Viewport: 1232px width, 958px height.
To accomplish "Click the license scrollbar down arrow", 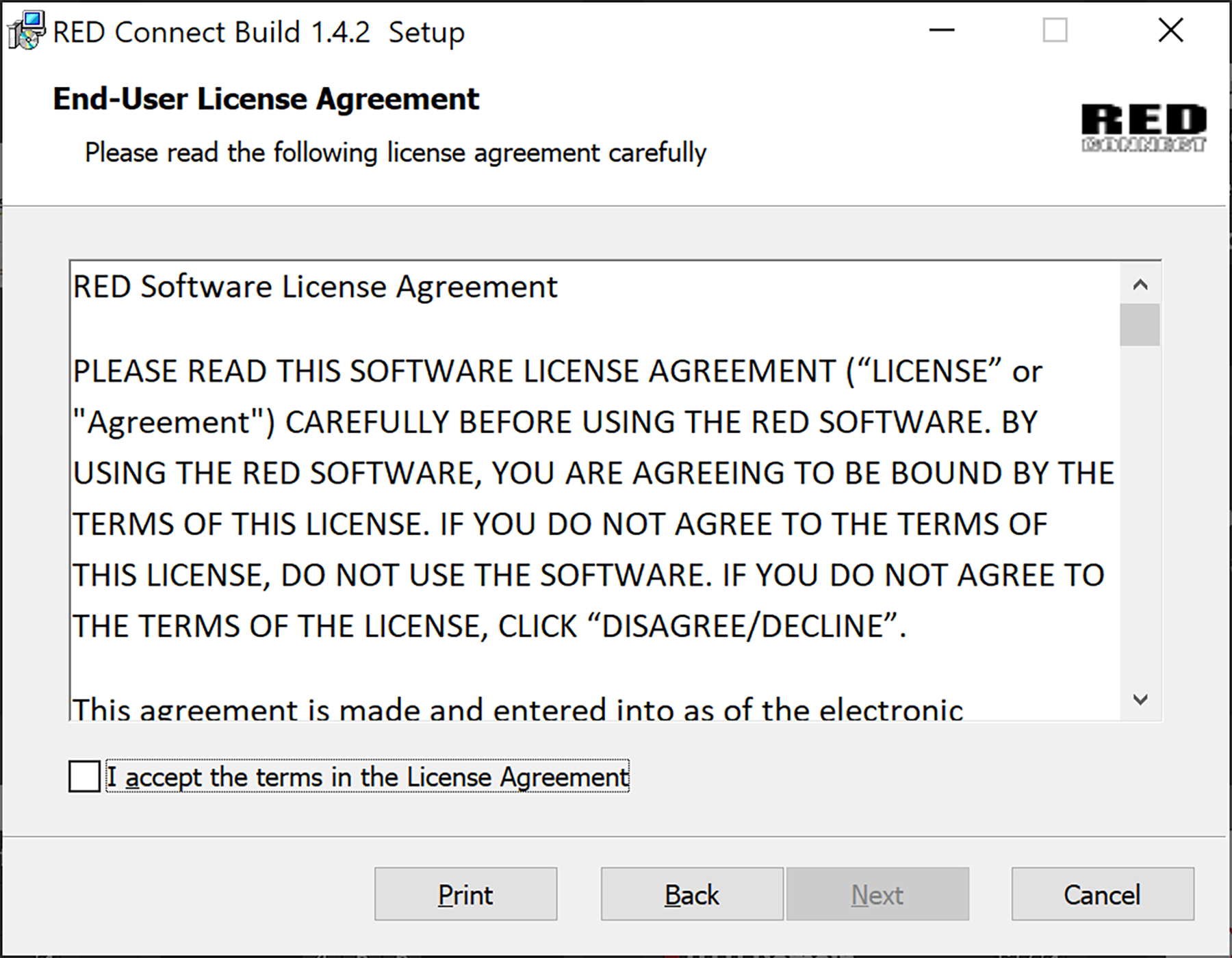I will (1140, 699).
